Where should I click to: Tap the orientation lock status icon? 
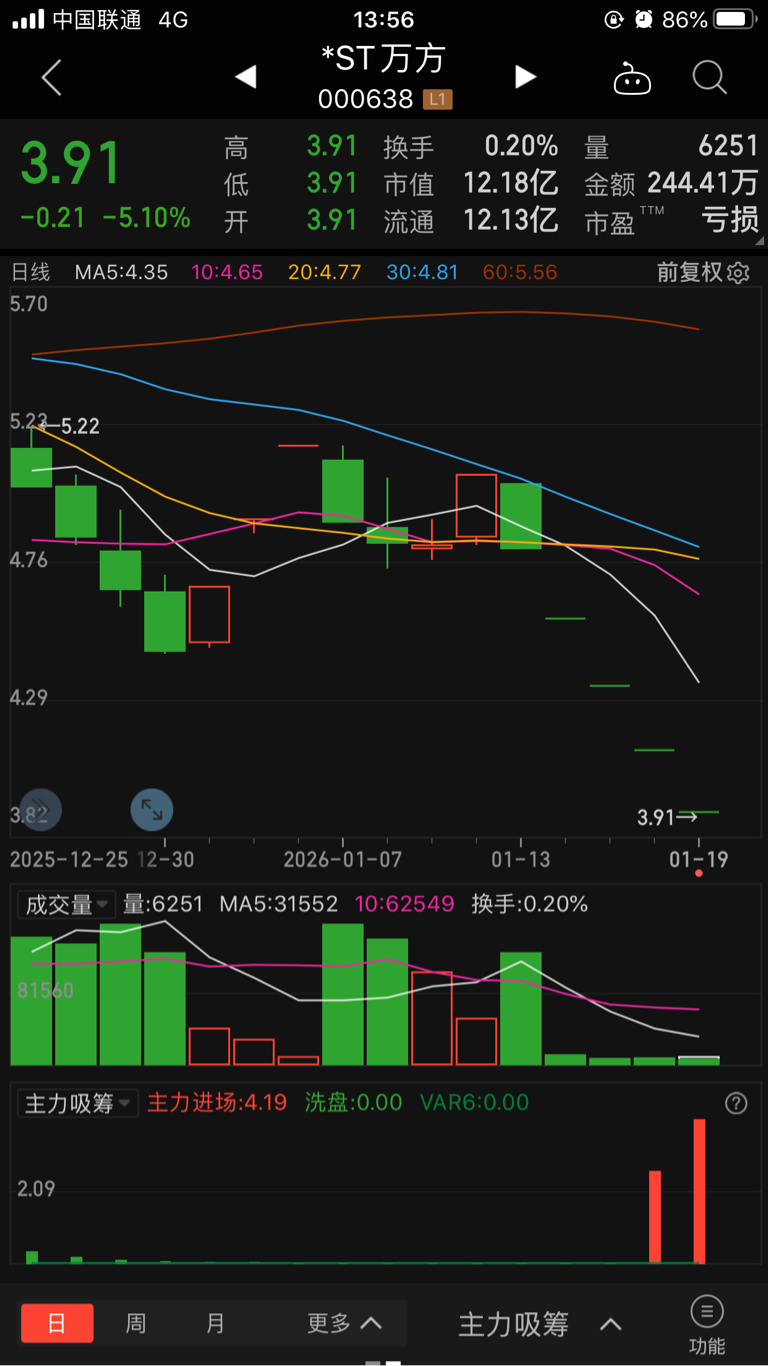pyautogui.click(x=614, y=19)
